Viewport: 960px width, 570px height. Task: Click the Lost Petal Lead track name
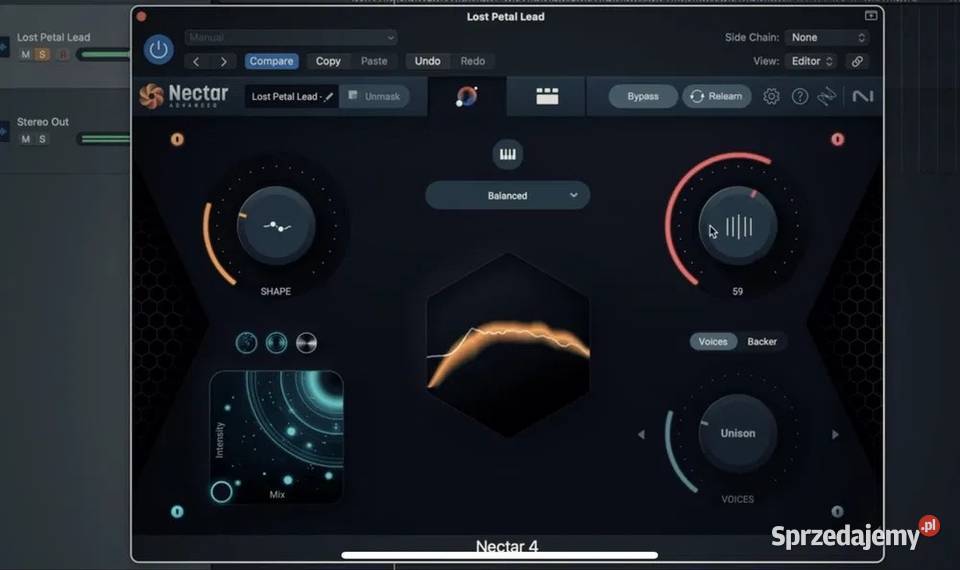53,37
